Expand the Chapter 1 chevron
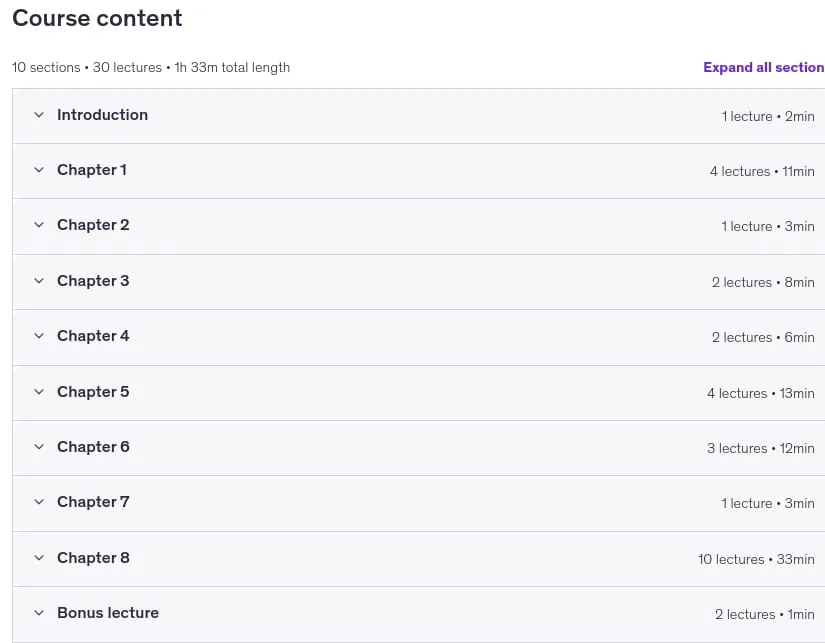The width and height of the screenshot is (825, 643). point(39,169)
